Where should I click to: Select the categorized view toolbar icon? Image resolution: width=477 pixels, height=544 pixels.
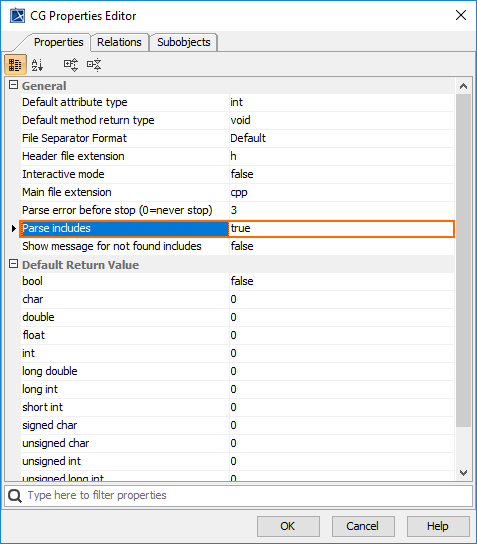15,65
